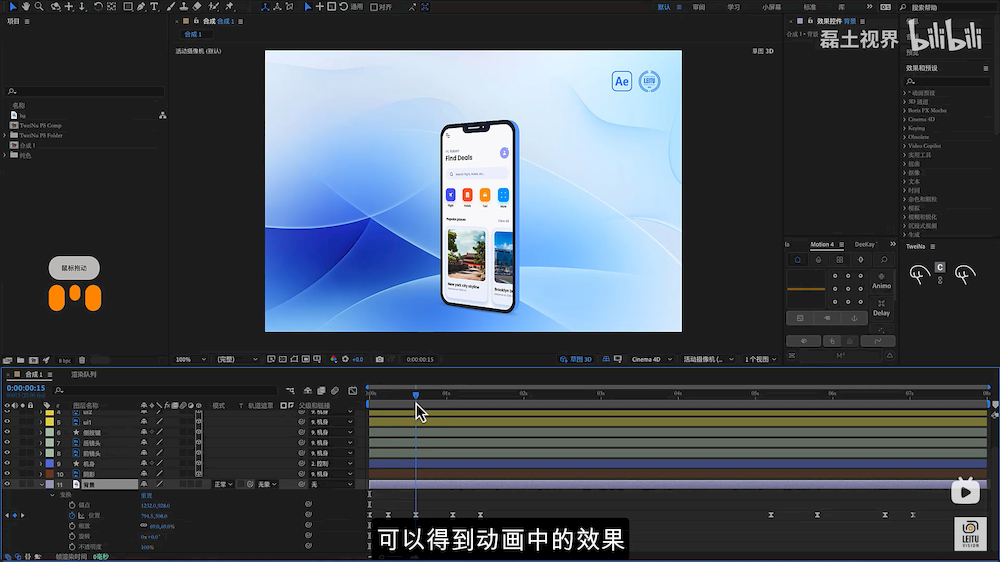Click layer 9 blue label color swatch
The height and width of the screenshot is (562, 1000).
[x=50, y=464]
